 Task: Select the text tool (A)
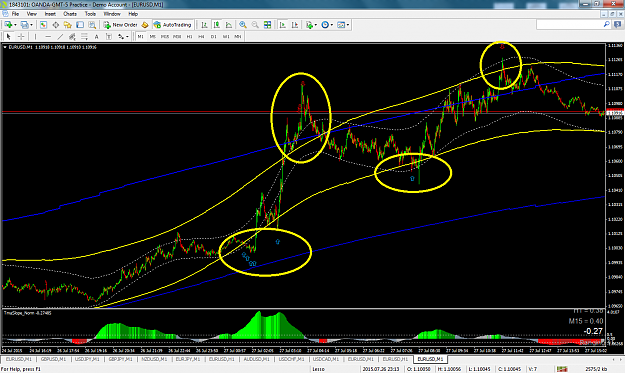[x=96, y=37]
